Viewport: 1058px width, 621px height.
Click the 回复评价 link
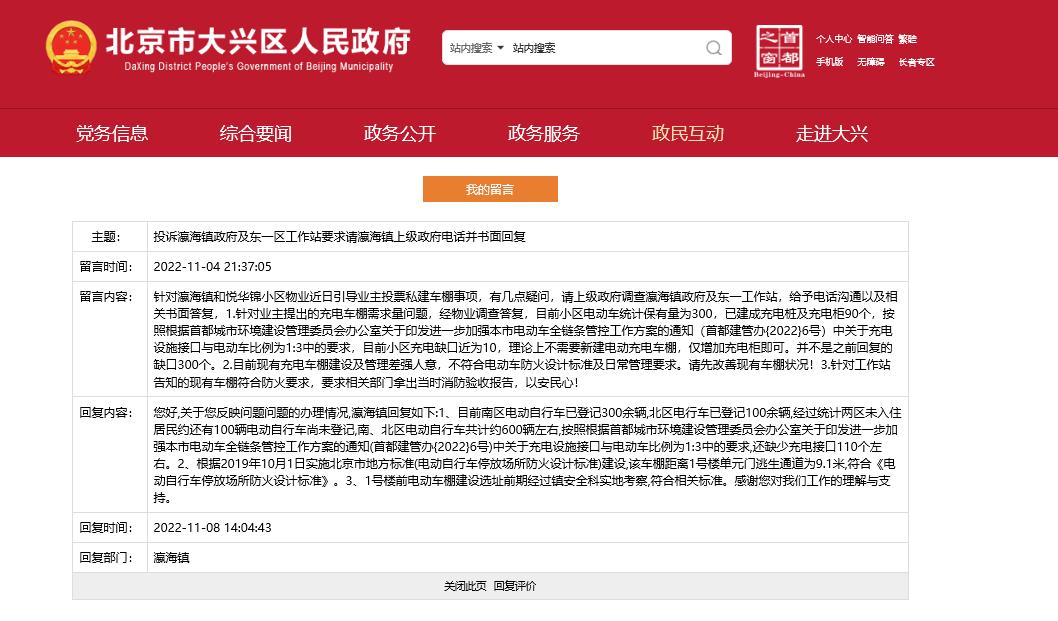(x=514, y=586)
